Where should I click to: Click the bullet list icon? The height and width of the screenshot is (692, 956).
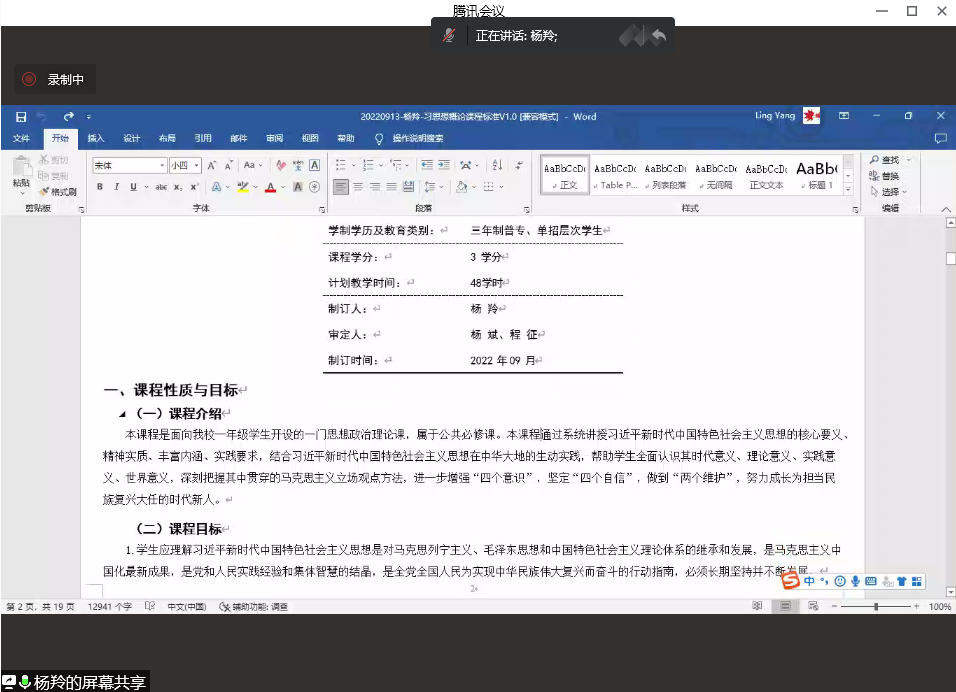(x=343, y=165)
